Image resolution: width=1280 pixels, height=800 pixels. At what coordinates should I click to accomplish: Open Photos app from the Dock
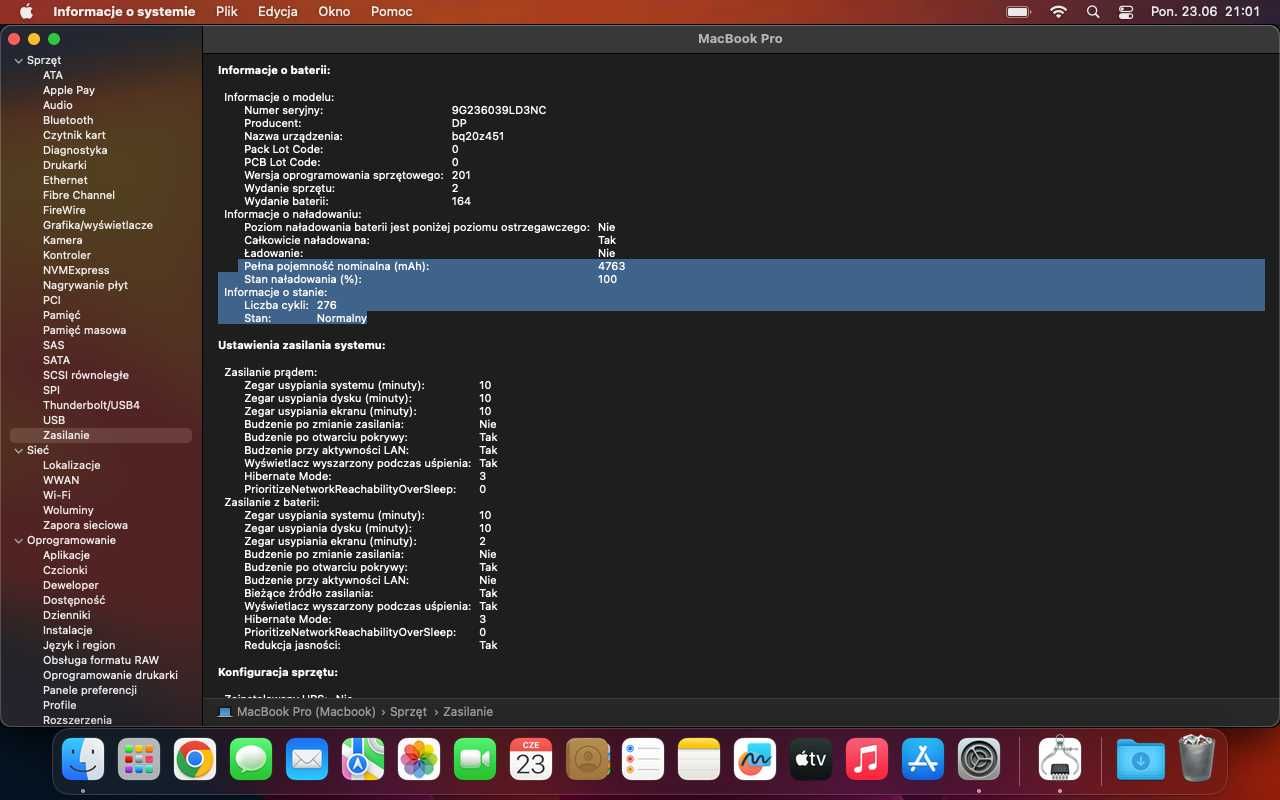coord(419,760)
